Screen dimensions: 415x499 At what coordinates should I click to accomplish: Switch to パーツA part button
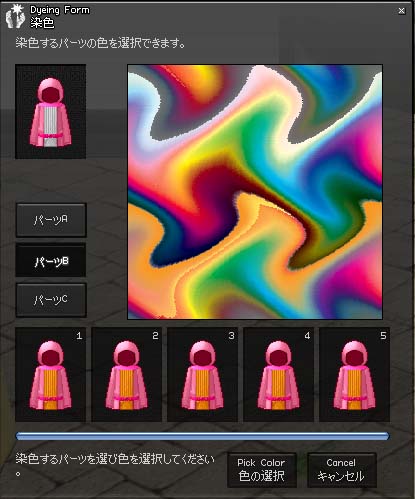coord(51,220)
